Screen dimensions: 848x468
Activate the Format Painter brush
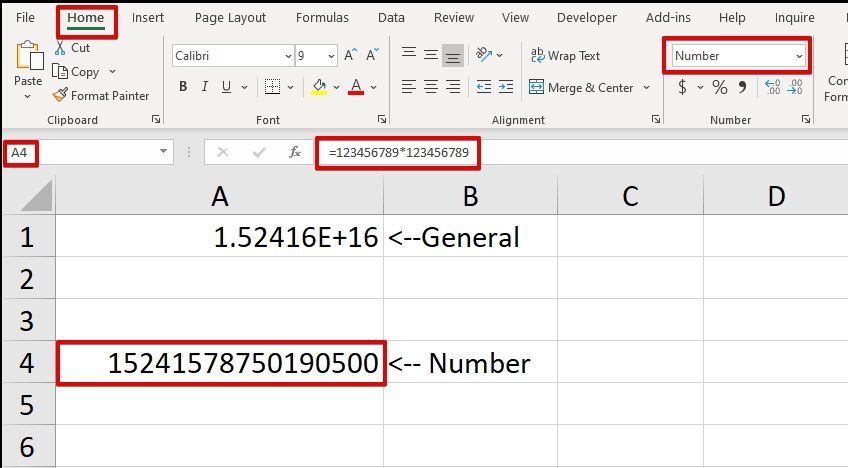60,95
